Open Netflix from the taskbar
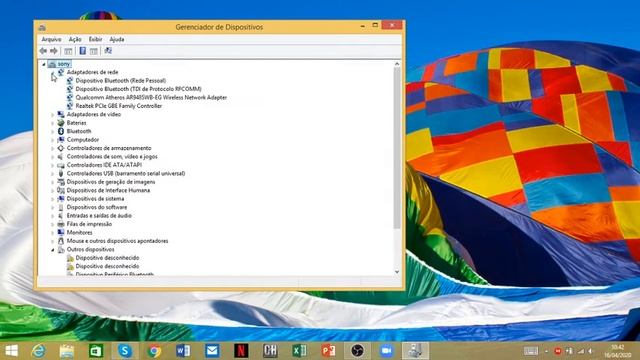 [241, 351]
